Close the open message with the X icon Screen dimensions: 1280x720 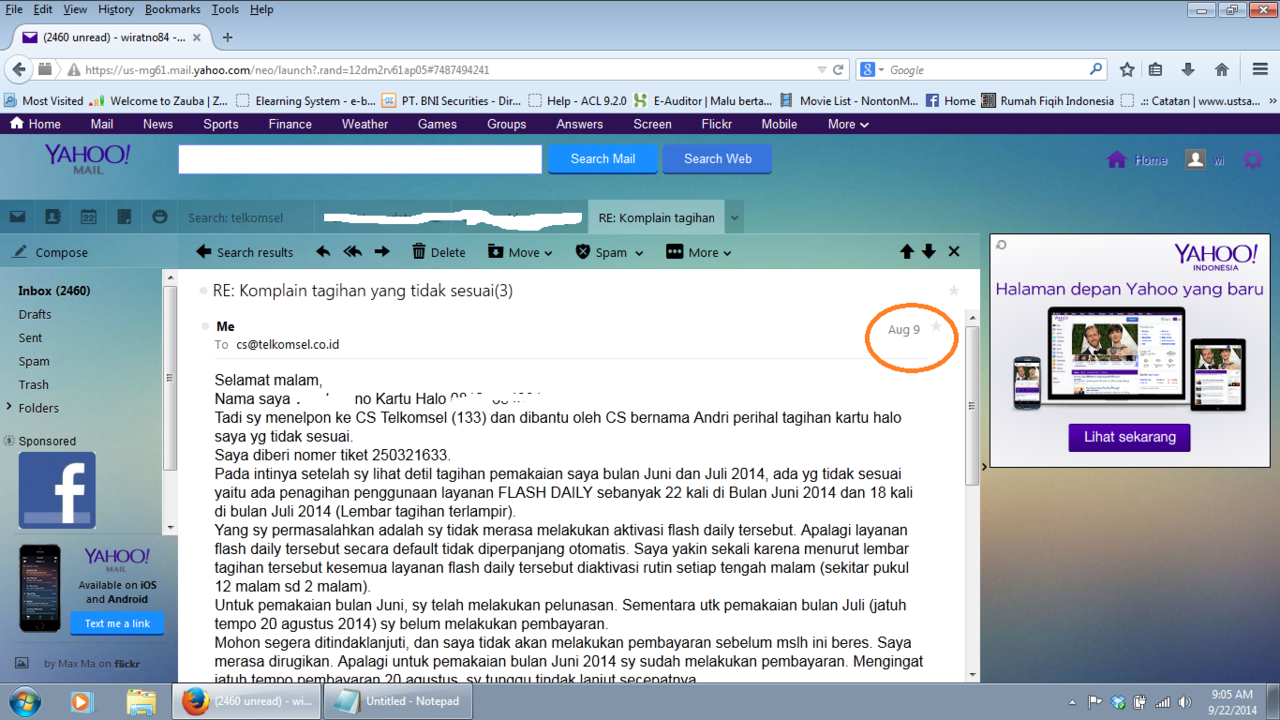pos(954,252)
